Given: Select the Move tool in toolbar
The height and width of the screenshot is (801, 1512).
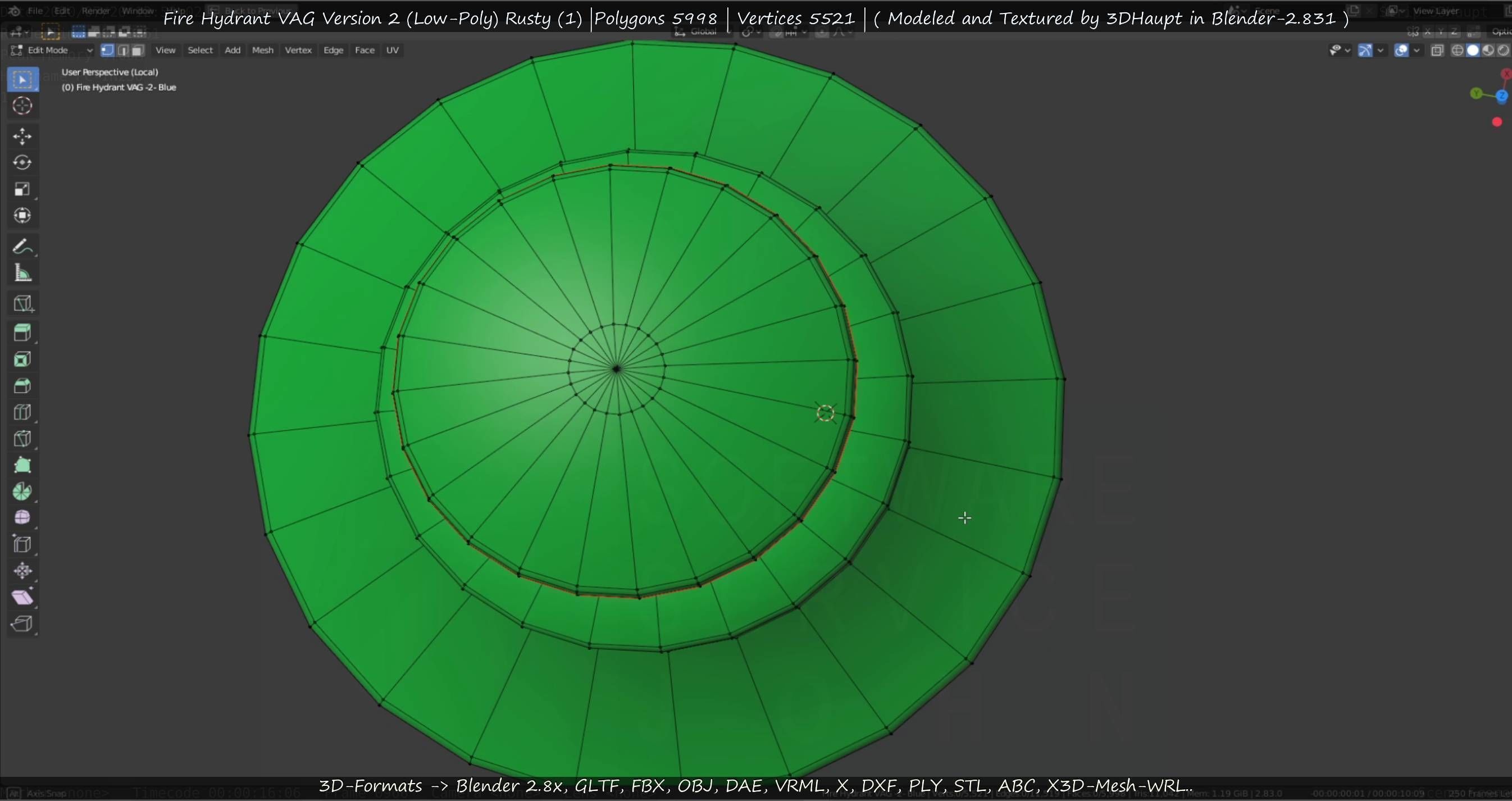Looking at the screenshot, I should [x=22, y=136].
